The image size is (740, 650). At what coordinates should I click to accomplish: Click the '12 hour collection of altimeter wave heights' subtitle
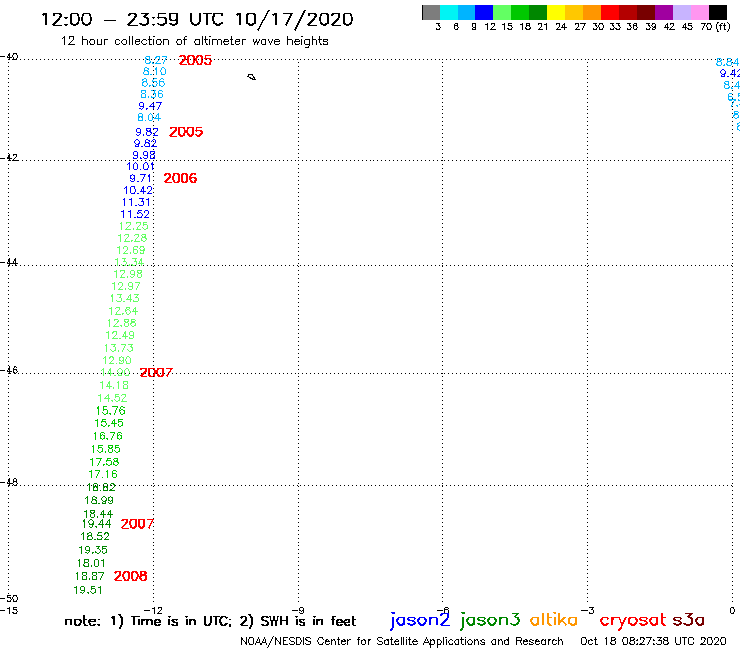click(x=194, y=41)
